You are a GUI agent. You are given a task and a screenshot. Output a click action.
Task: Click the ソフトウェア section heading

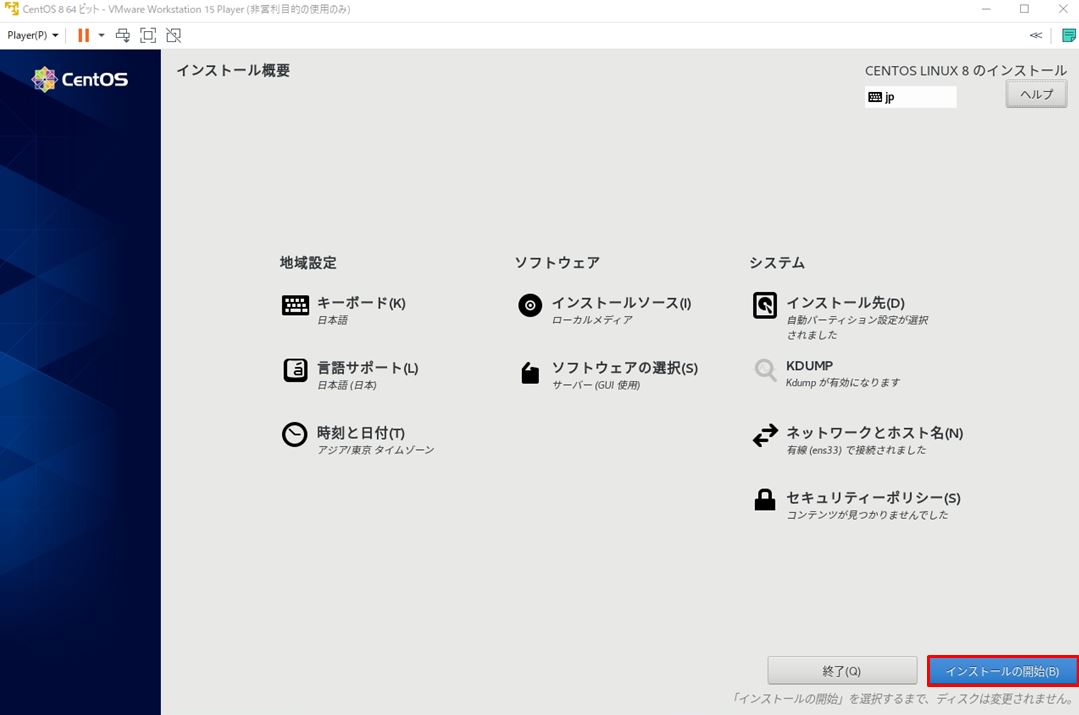tap(557, 262)
